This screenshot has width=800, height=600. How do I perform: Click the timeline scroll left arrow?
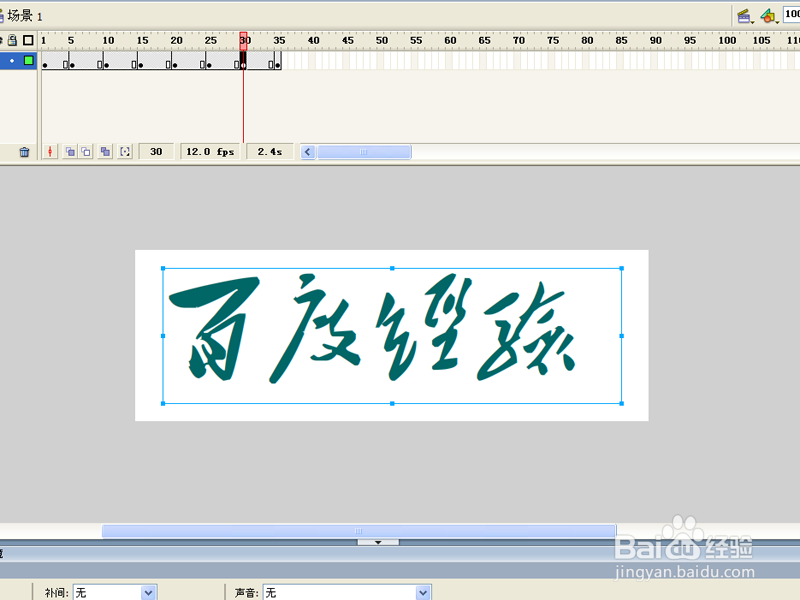click(308, 152)
